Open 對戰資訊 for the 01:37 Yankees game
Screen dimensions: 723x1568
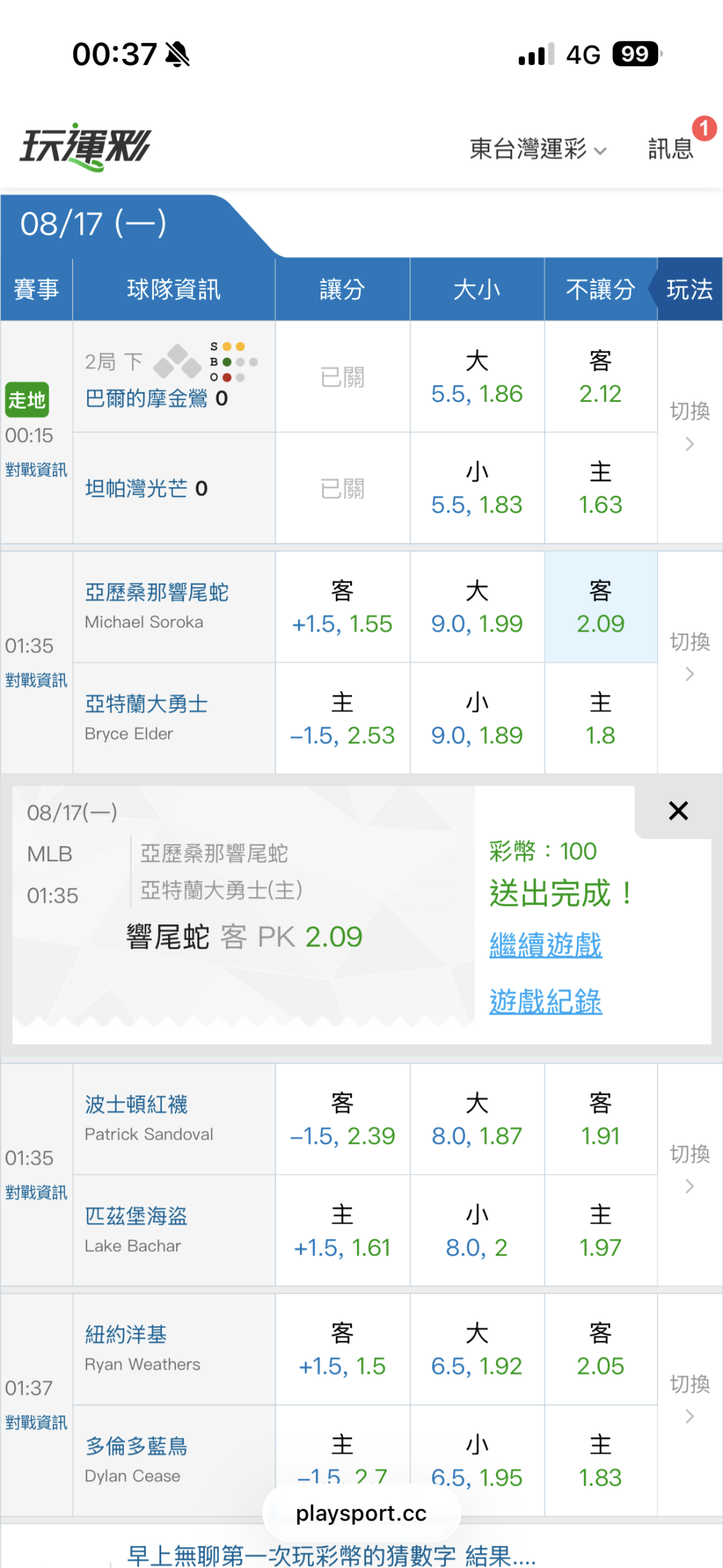point(36,1423)
